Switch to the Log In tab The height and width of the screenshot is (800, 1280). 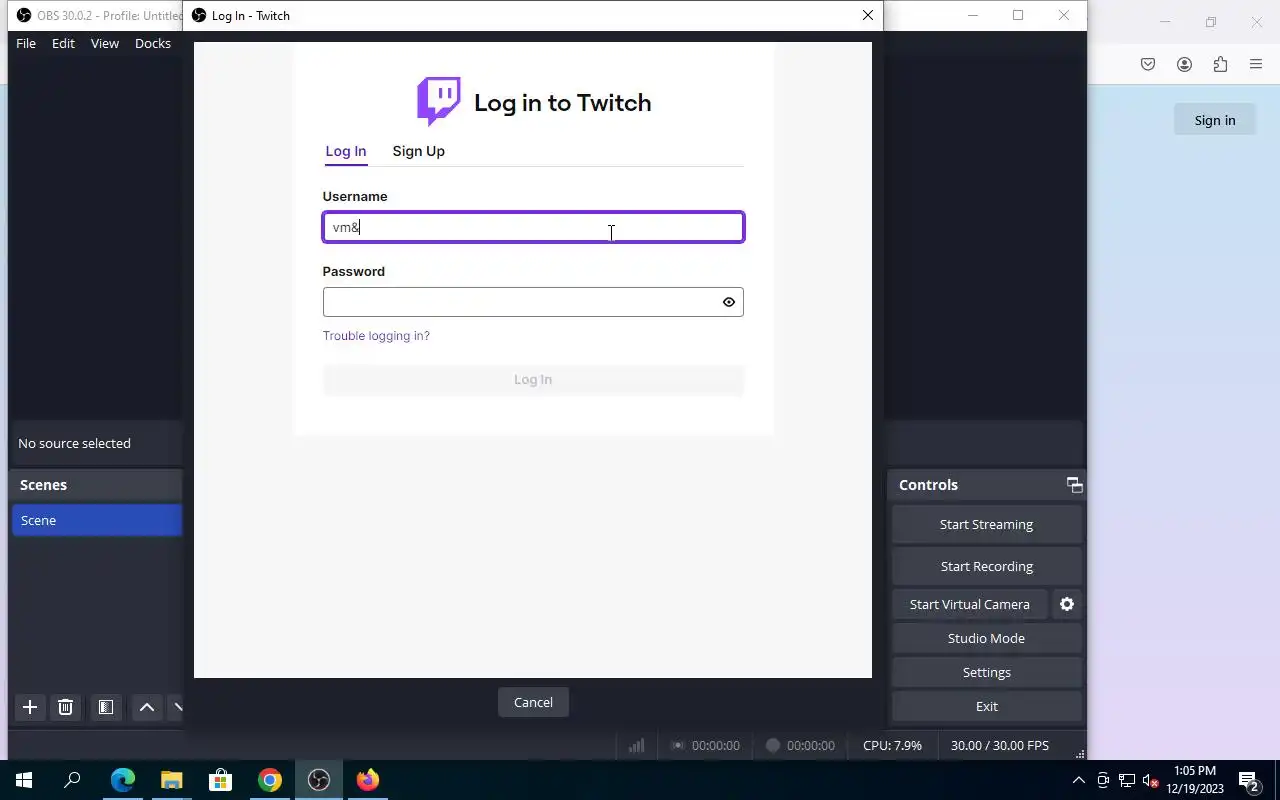pos(346,151)
